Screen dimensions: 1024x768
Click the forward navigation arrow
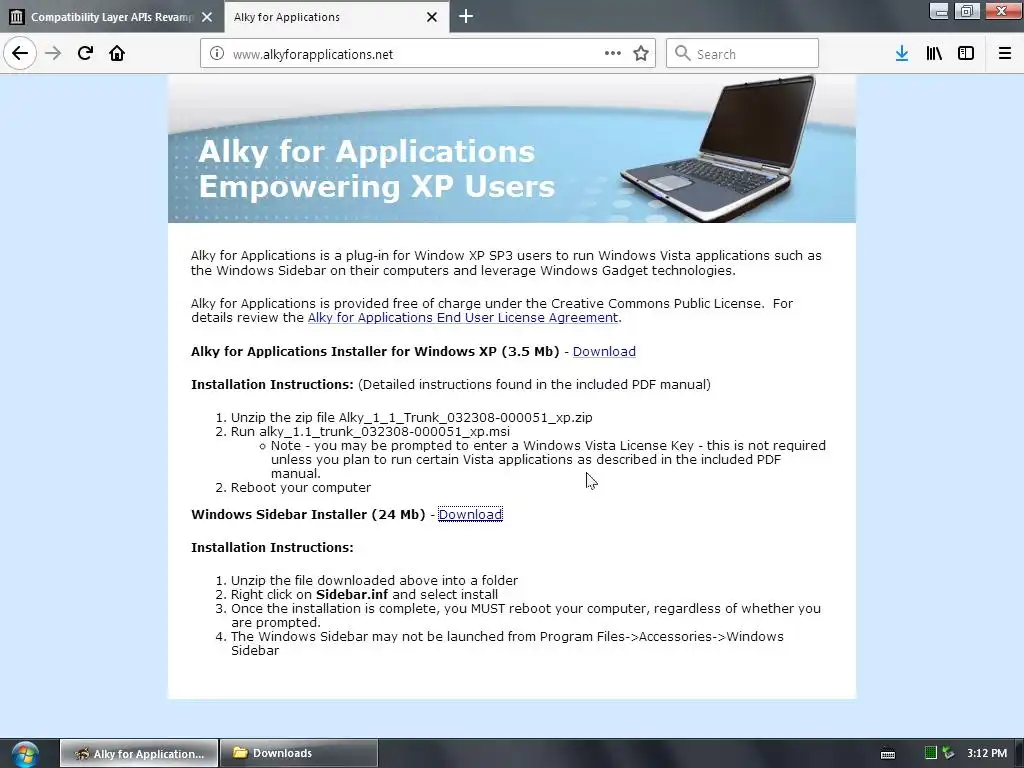(x=54, y=54)
